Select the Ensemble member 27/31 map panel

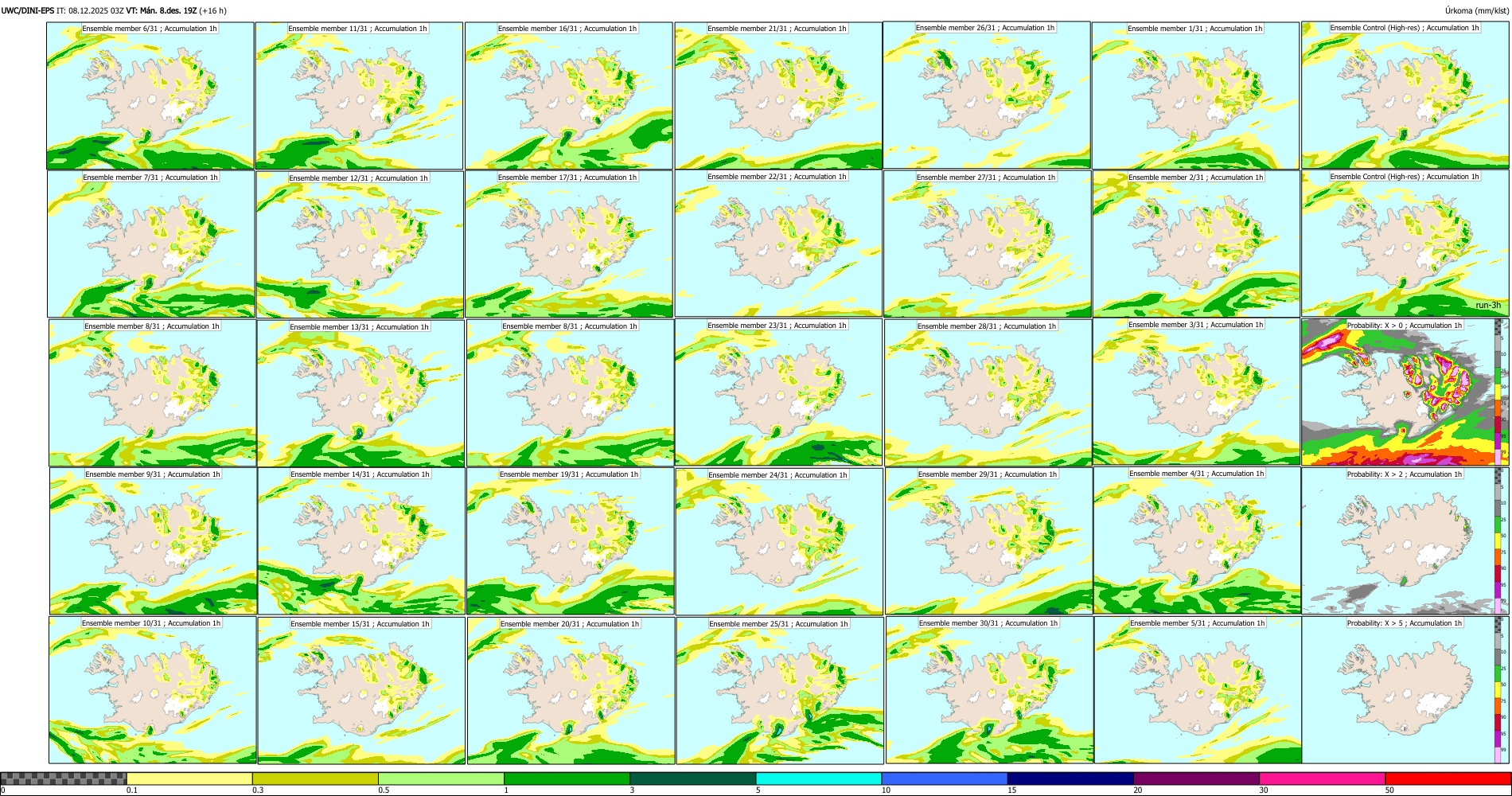[987, 244]
